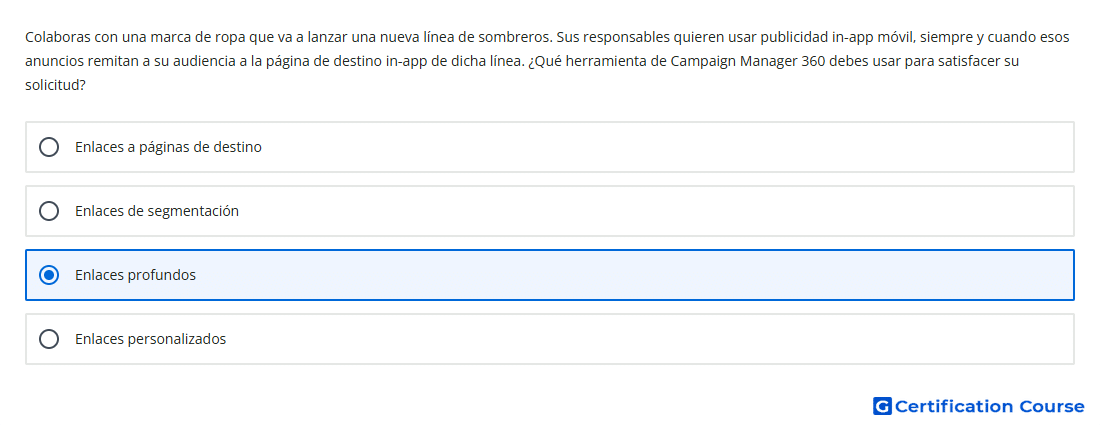This screenshot has height=425, width=1100.
Task: Click the 'Enlaces a páginas de destino' label text
Action: tap(168, 147)
